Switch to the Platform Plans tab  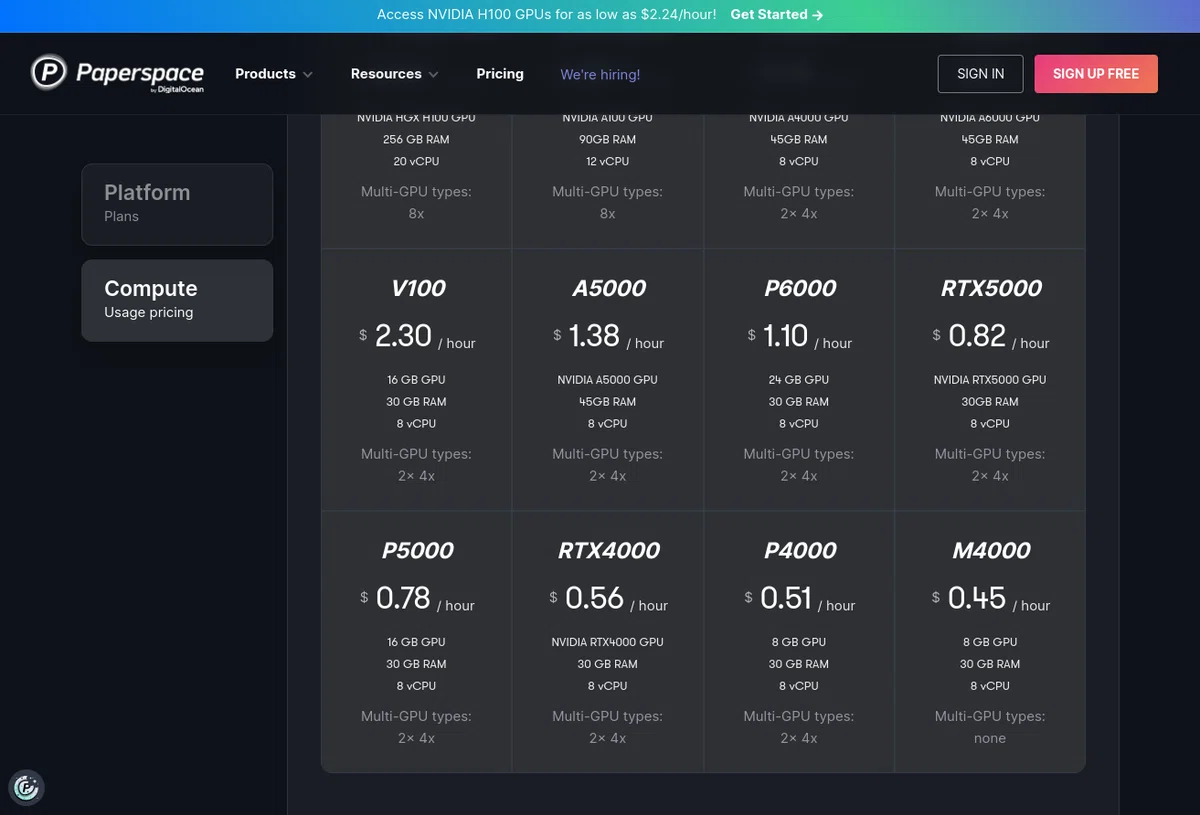pyautogui.click(x=177, y=204)
